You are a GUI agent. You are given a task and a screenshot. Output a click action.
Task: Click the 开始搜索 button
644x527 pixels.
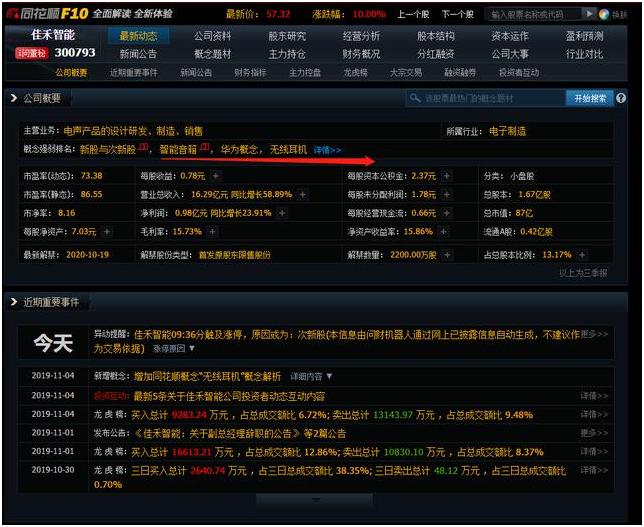[589, 98]
